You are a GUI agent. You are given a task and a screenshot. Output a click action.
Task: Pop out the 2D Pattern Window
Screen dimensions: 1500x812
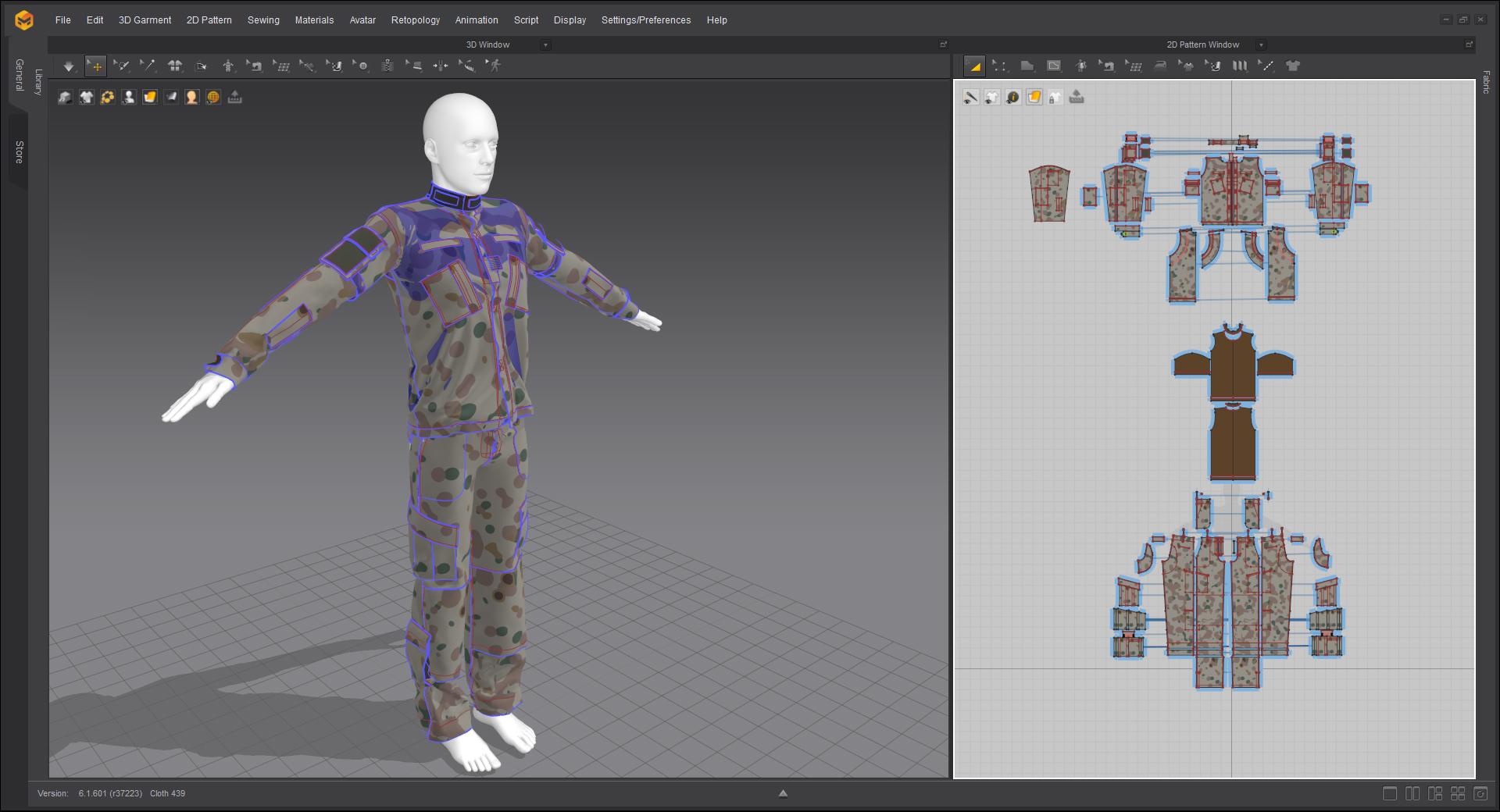pos(1469,45)
